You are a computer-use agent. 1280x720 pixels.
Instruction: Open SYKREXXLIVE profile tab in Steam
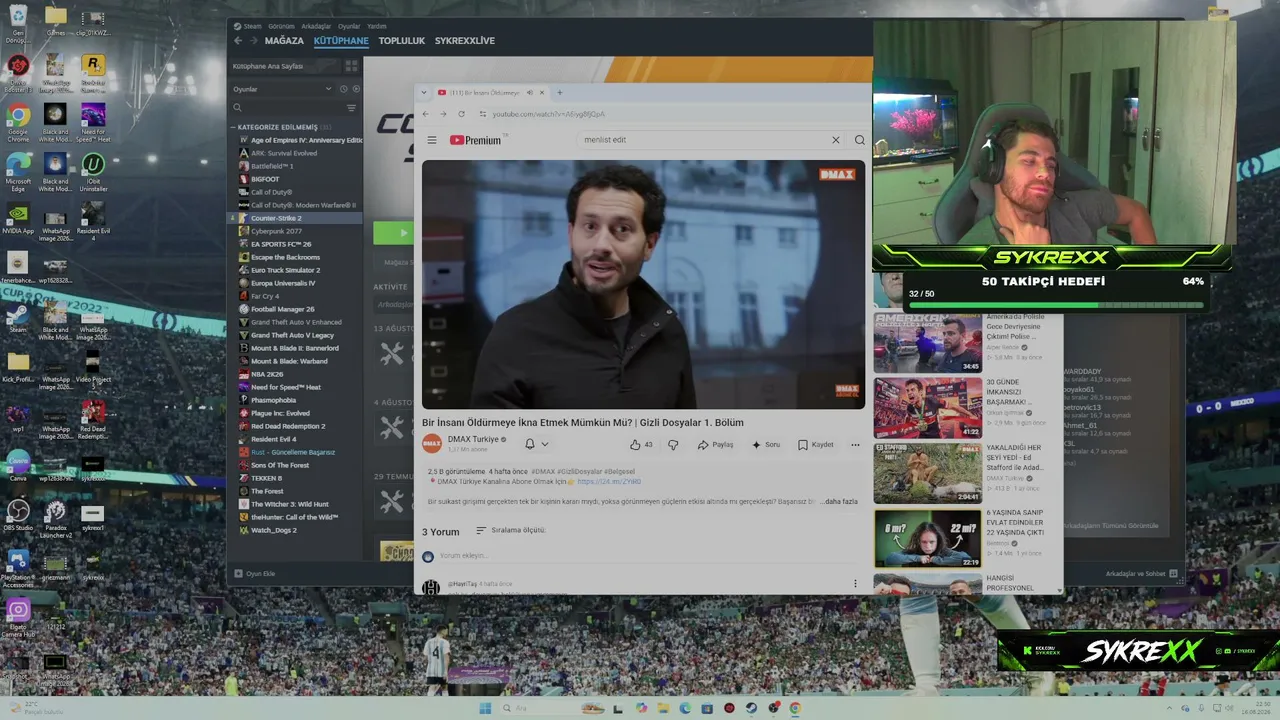click(x=465, y=41)
